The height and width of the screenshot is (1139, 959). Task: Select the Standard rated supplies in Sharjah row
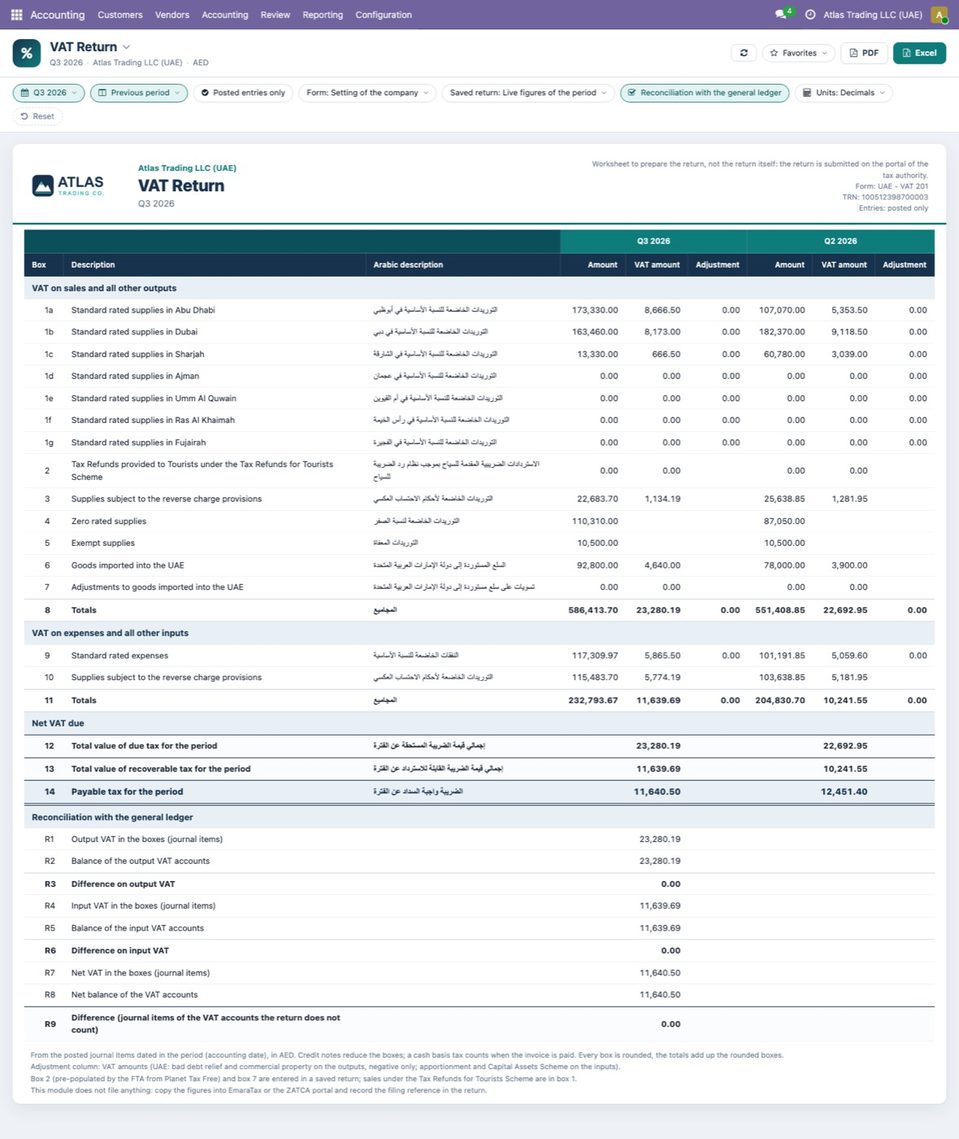(480, 354)
